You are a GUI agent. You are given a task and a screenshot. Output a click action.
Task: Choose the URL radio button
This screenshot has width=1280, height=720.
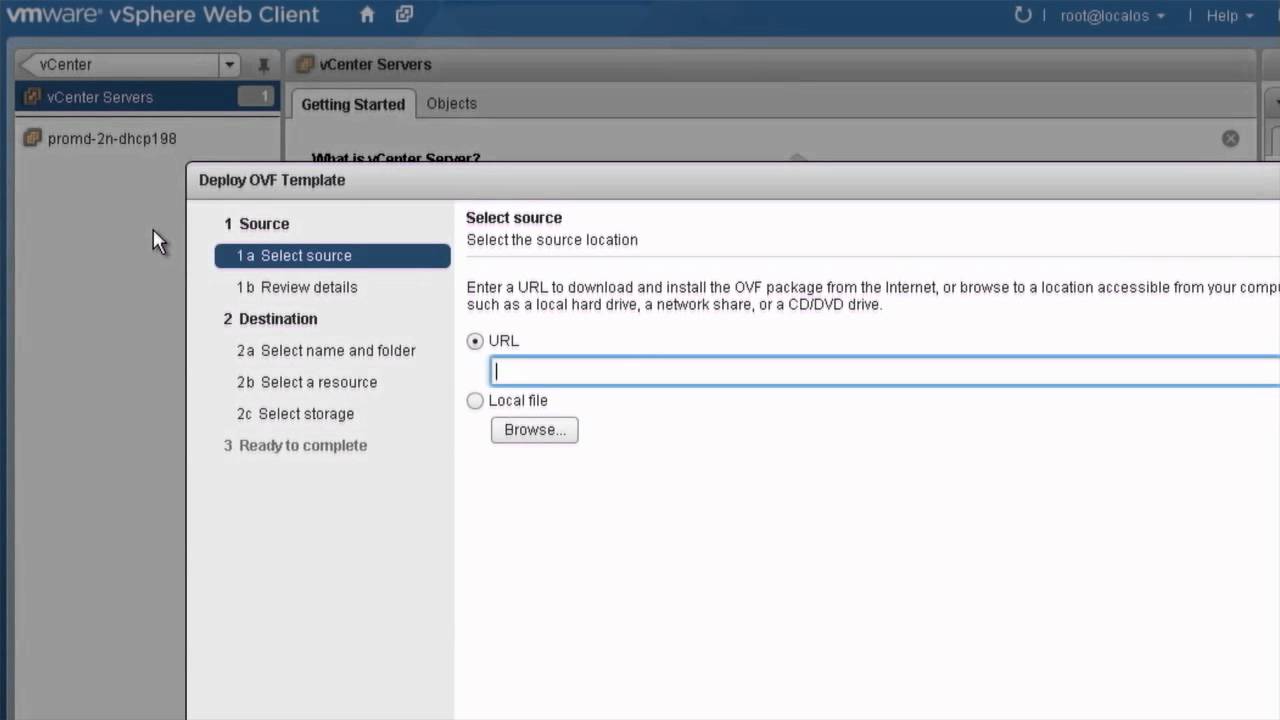[x=475, y=341]
